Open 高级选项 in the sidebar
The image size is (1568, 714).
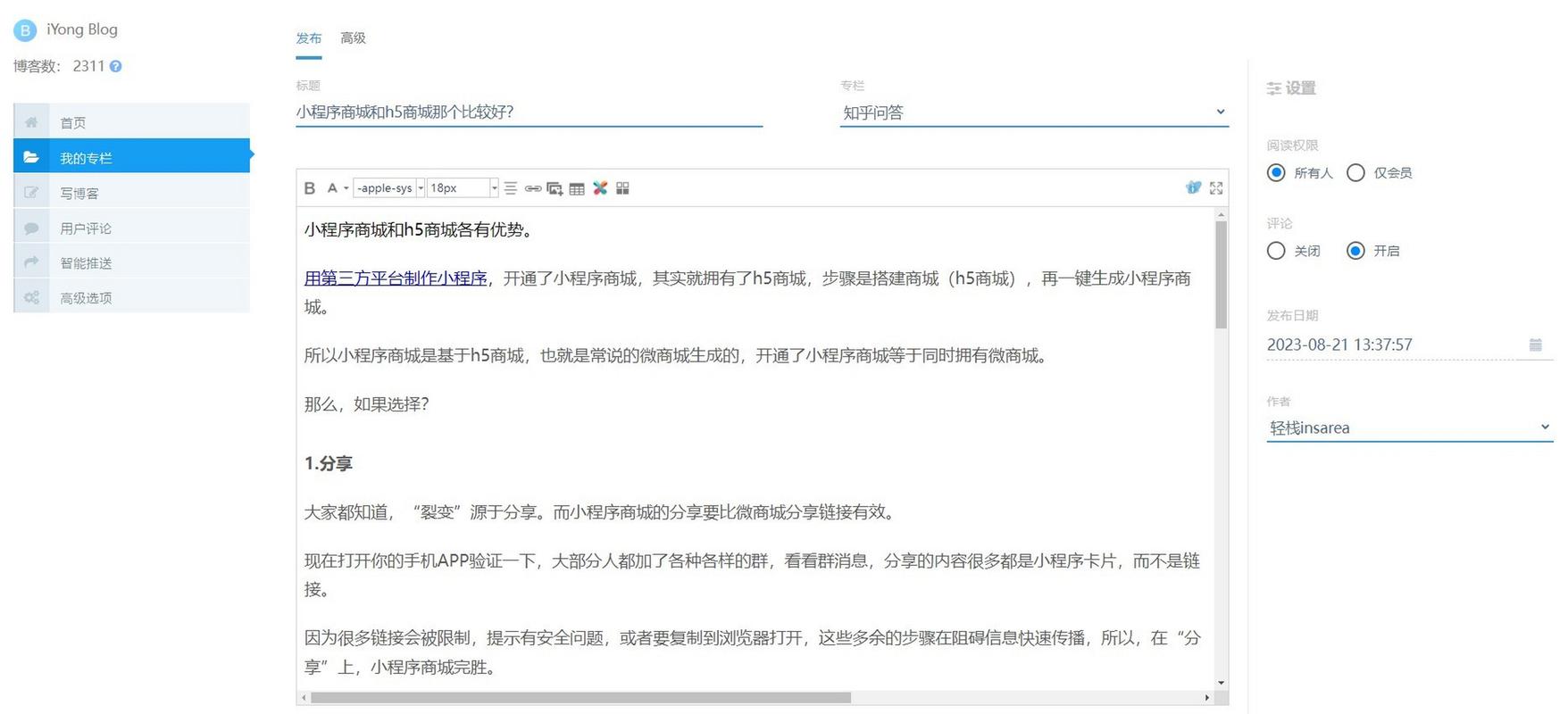click(131, 297)
